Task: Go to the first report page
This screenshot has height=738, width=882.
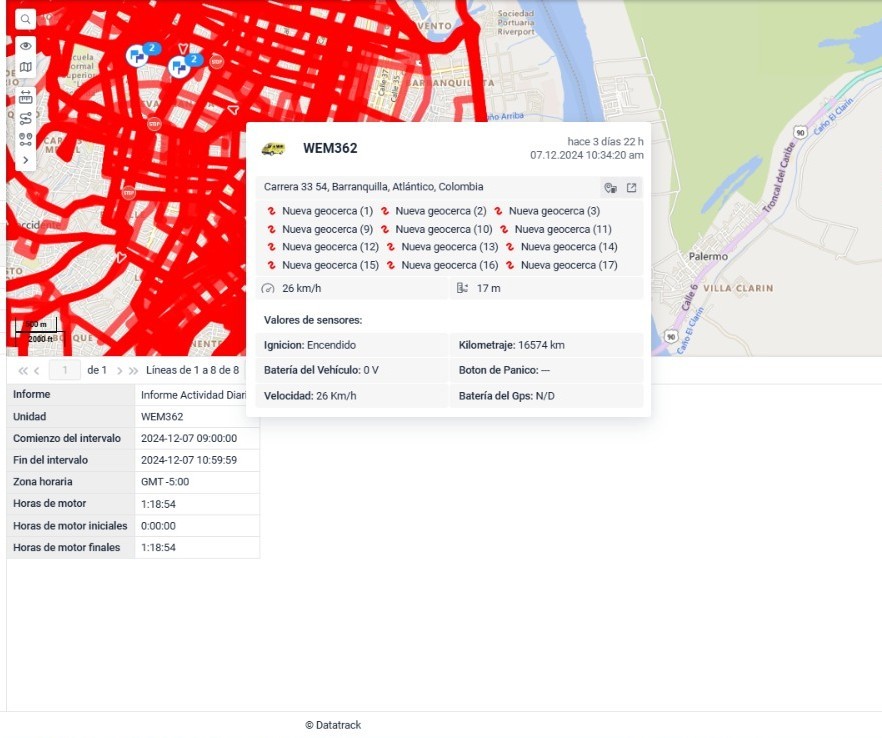Action: tap(23, 370)
